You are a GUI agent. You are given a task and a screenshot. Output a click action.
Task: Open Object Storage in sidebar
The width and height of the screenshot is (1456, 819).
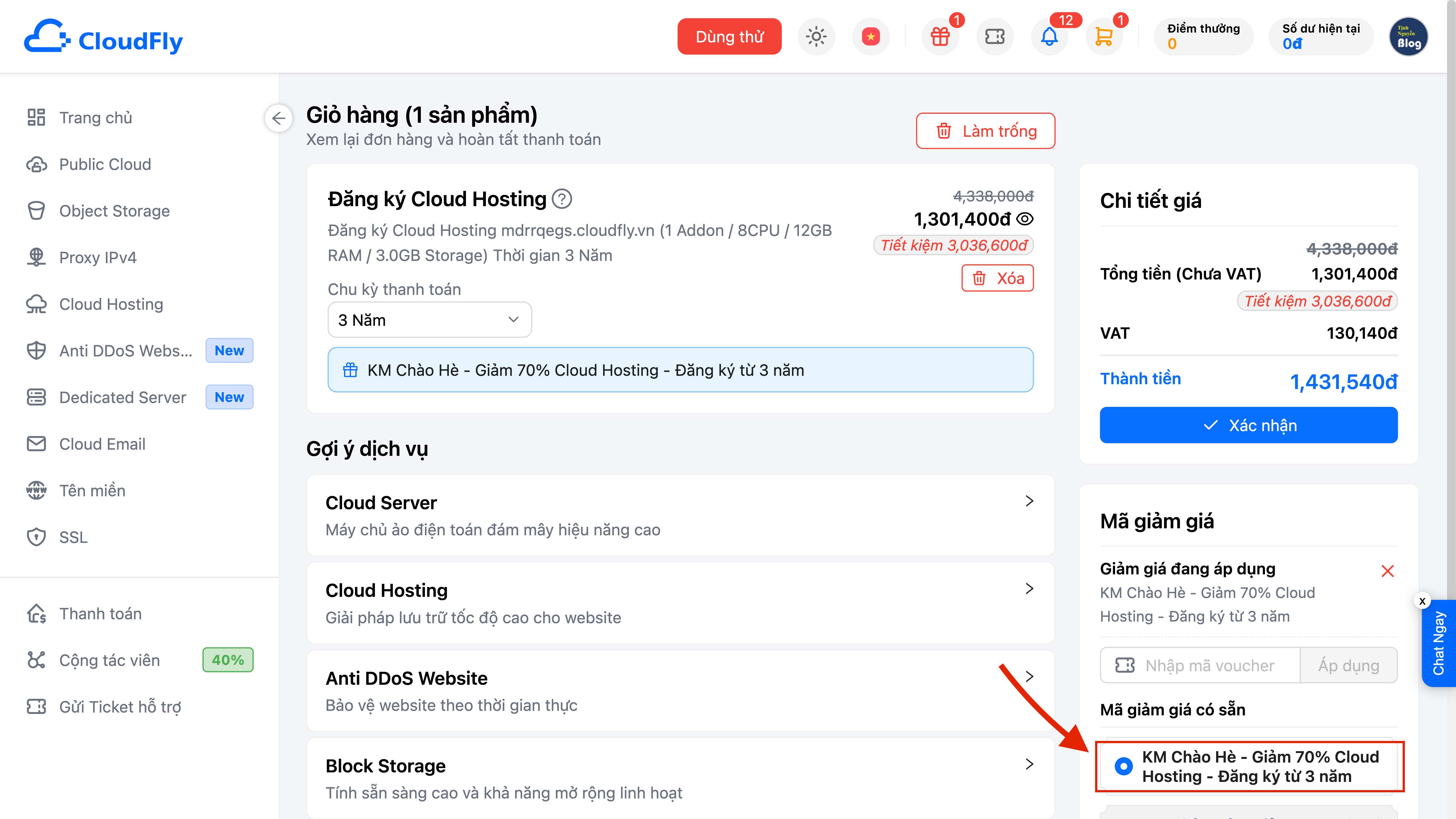98,211
